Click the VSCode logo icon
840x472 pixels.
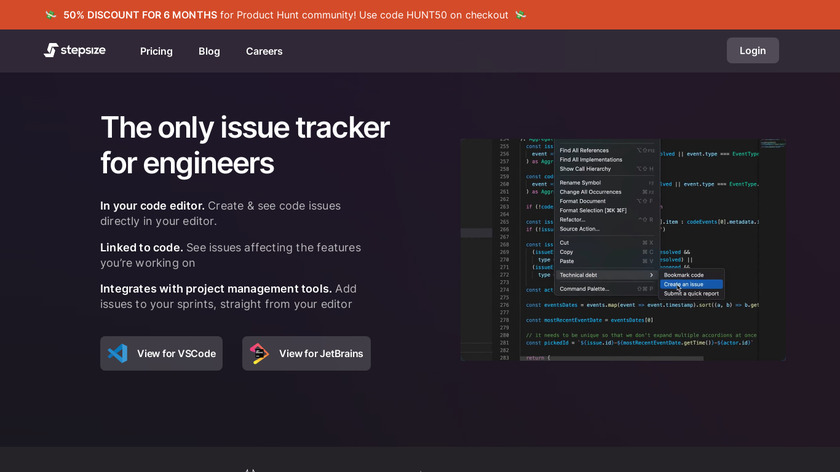coord(118,354)
